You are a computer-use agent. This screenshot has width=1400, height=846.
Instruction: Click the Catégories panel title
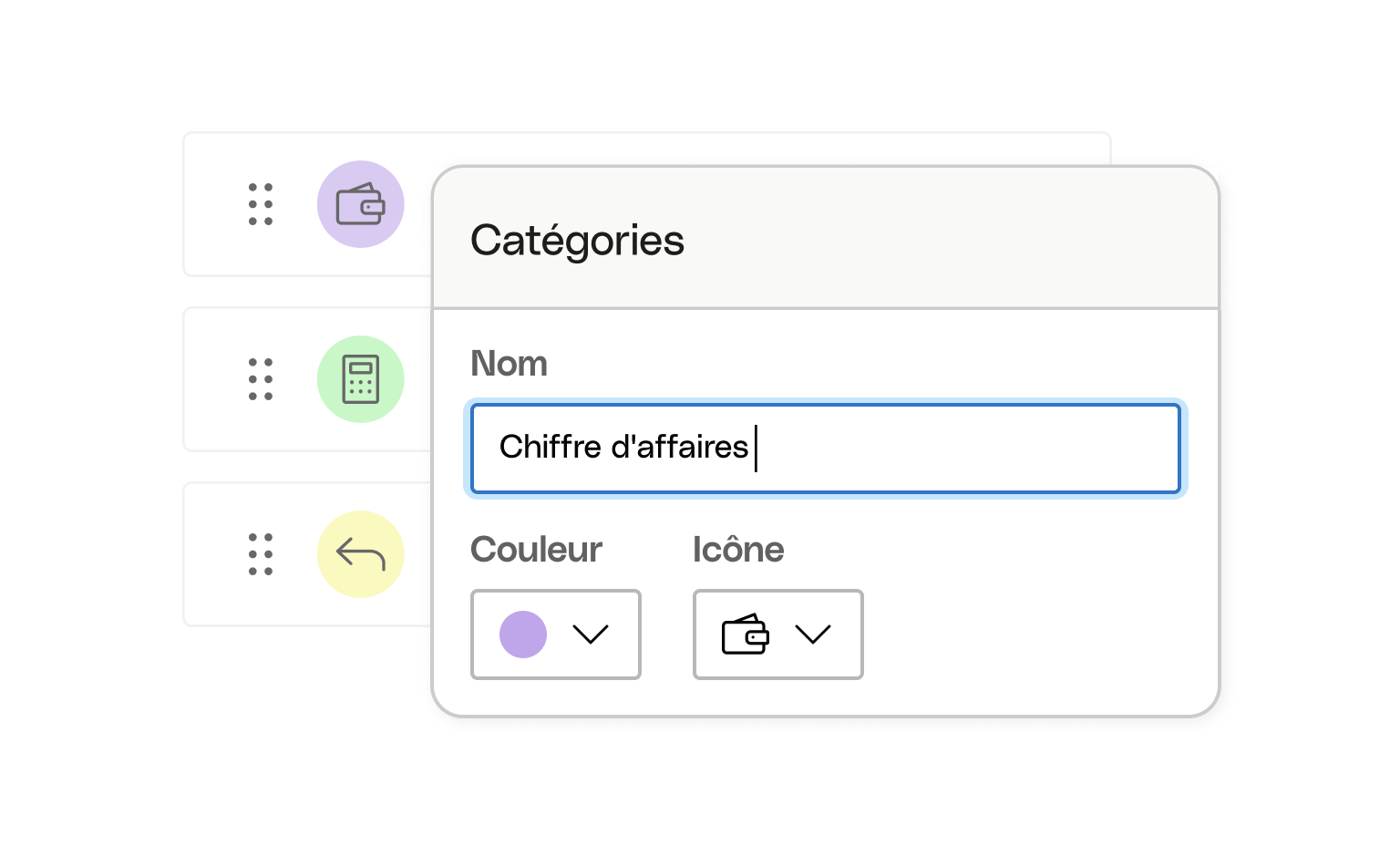576,240
